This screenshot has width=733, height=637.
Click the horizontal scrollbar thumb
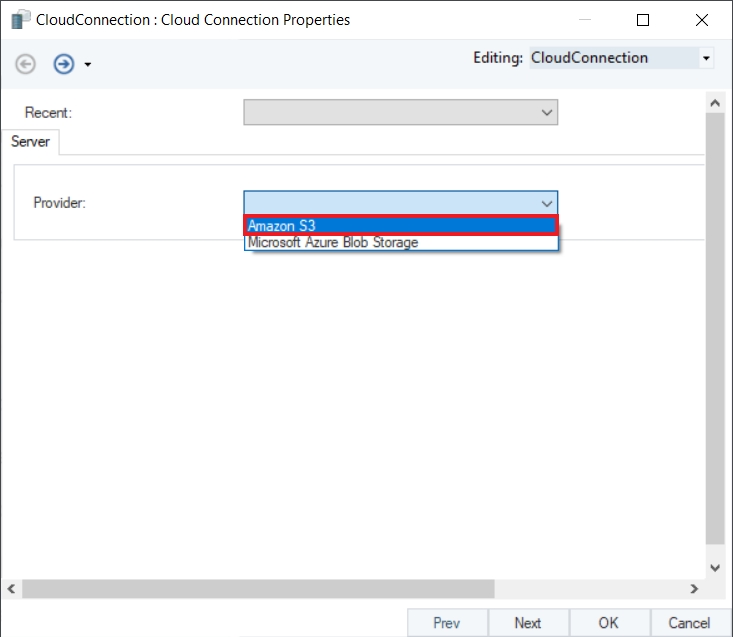coord(258,589)
